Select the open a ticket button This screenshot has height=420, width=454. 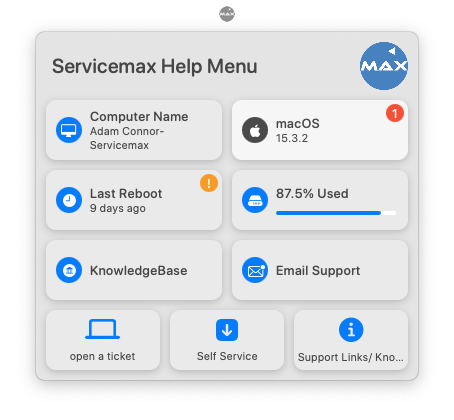tap(103, 340)
